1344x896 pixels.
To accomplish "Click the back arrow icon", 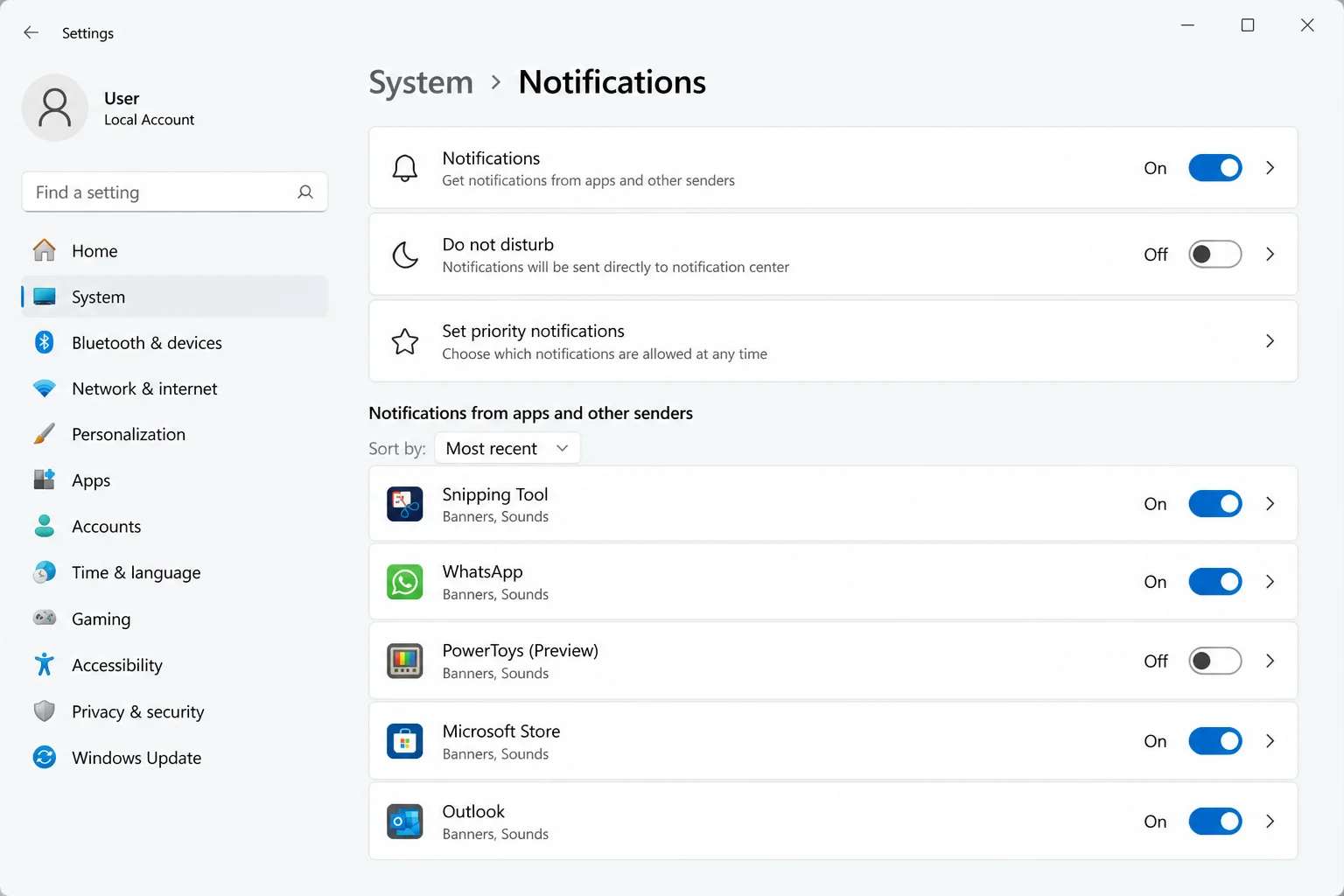I will (x=31, y=32).
